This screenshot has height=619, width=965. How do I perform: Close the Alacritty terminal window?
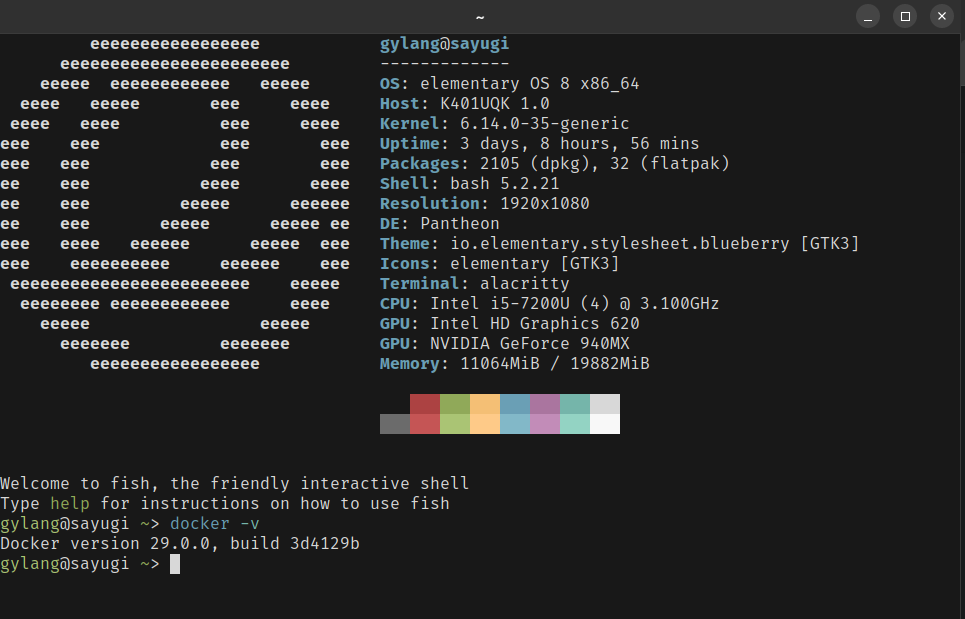[x=941, y=16]
